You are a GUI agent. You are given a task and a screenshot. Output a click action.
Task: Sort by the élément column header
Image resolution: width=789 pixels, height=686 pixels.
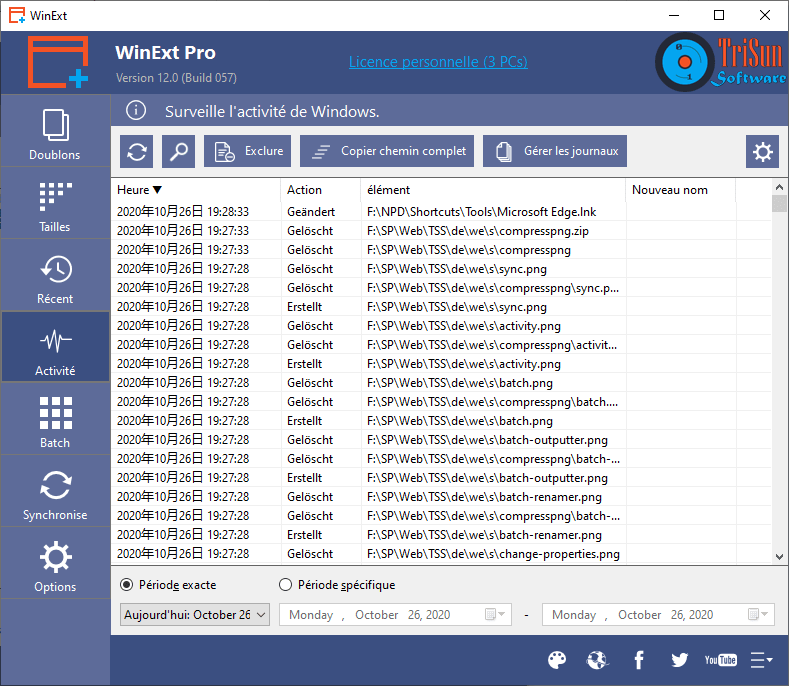pos(493,190)
